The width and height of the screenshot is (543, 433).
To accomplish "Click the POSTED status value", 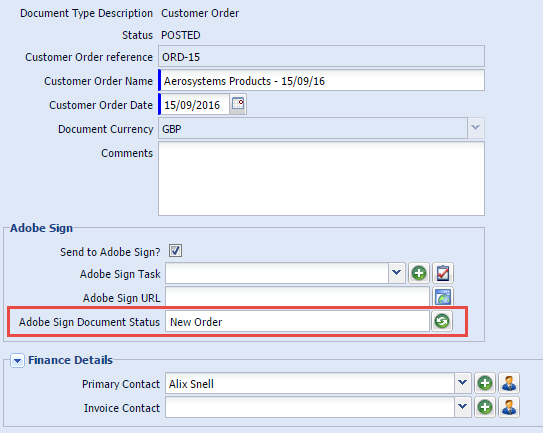I will click(x=180, y=35).
